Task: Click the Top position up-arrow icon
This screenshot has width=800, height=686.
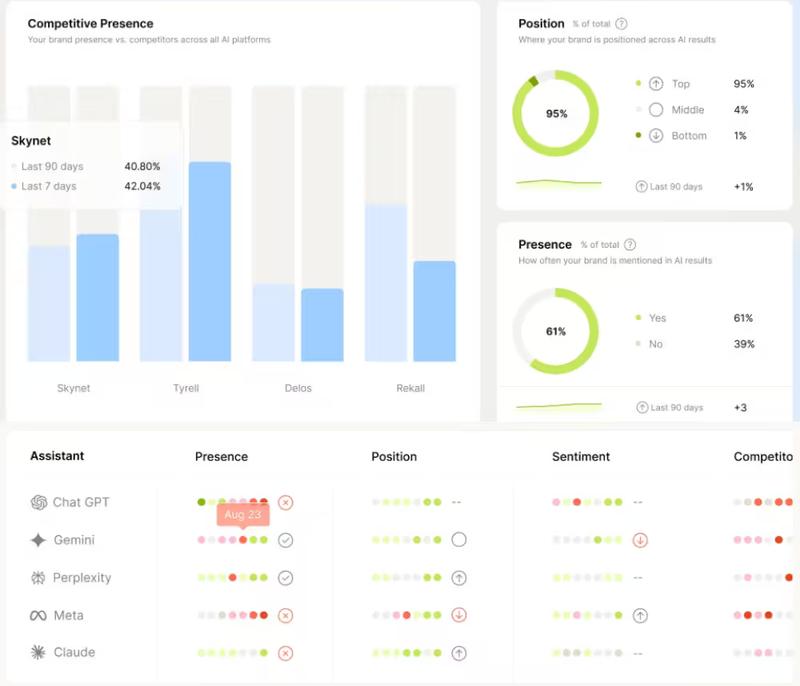Action: pos(656,84)
